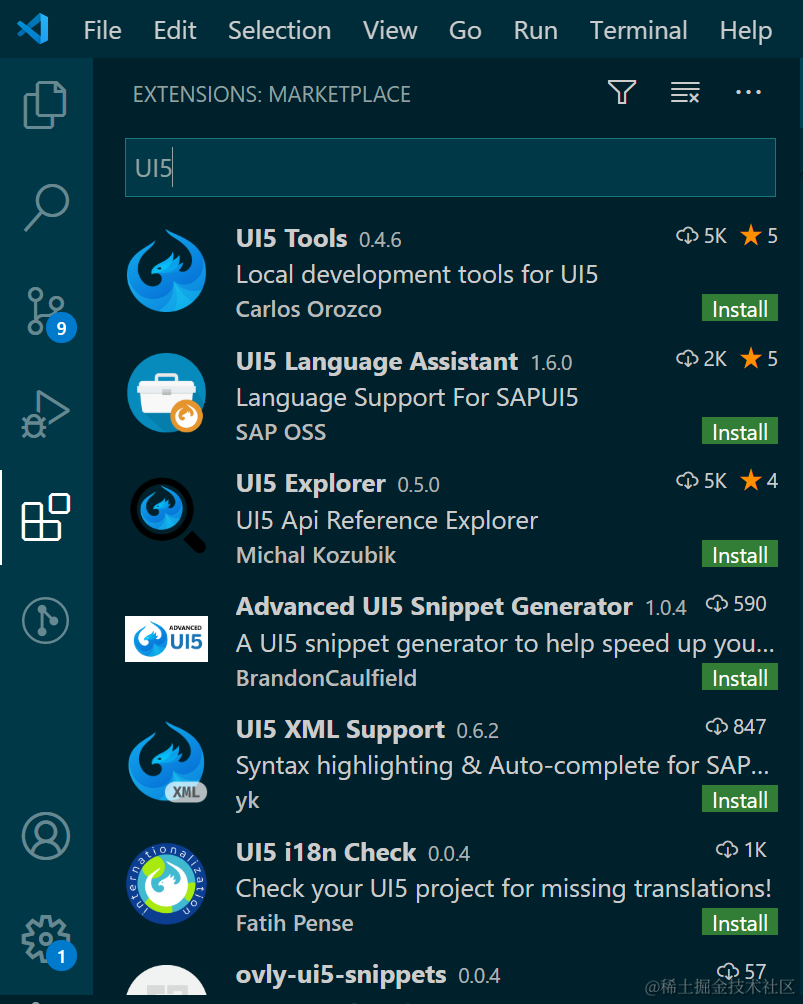Viewport: 803px width, 1004px height.
Task: Click the VS Code logo icon
Action: coord(33,29)
